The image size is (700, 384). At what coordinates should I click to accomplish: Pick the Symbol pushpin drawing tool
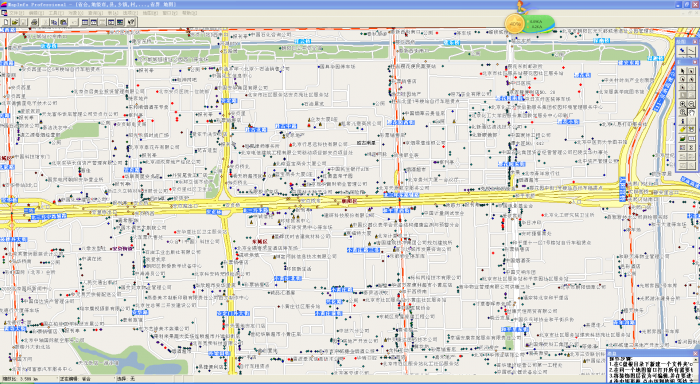[682, 50]
